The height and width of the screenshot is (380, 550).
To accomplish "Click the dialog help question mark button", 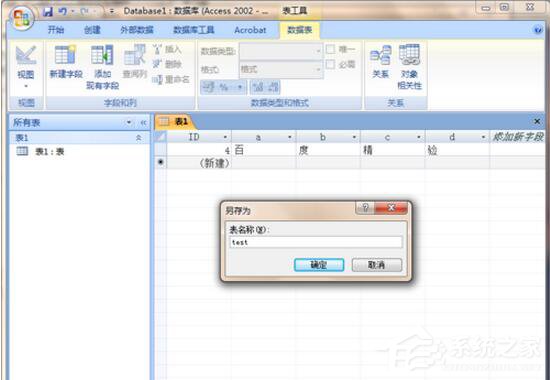I will click(365, 208).
